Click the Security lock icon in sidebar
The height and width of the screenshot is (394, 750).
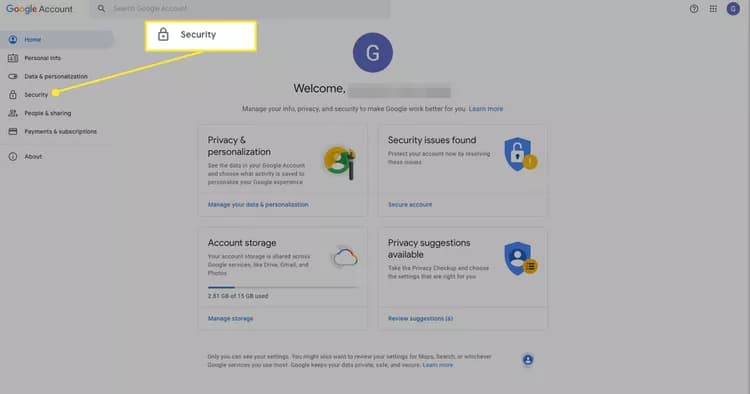point(13,95)
